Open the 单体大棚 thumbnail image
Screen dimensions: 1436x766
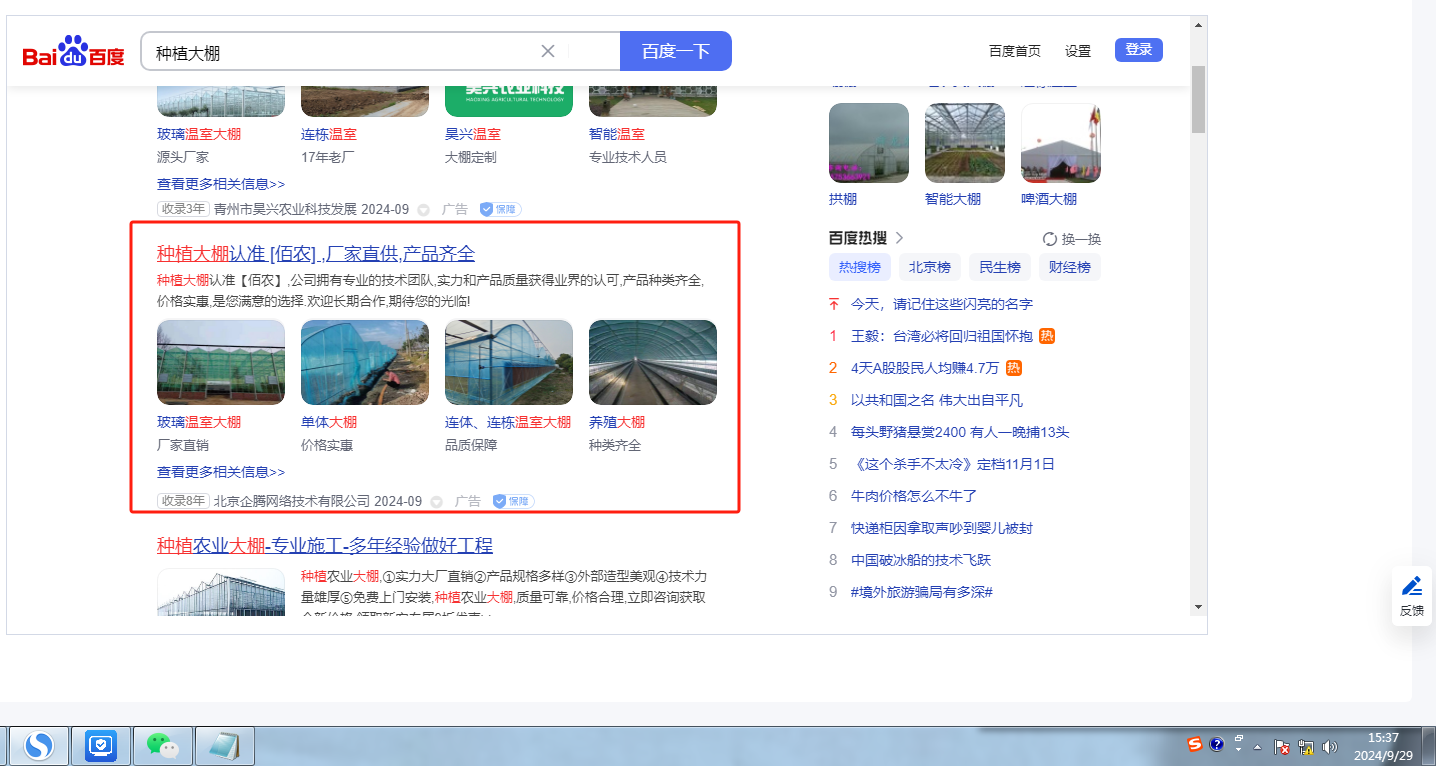364,362
